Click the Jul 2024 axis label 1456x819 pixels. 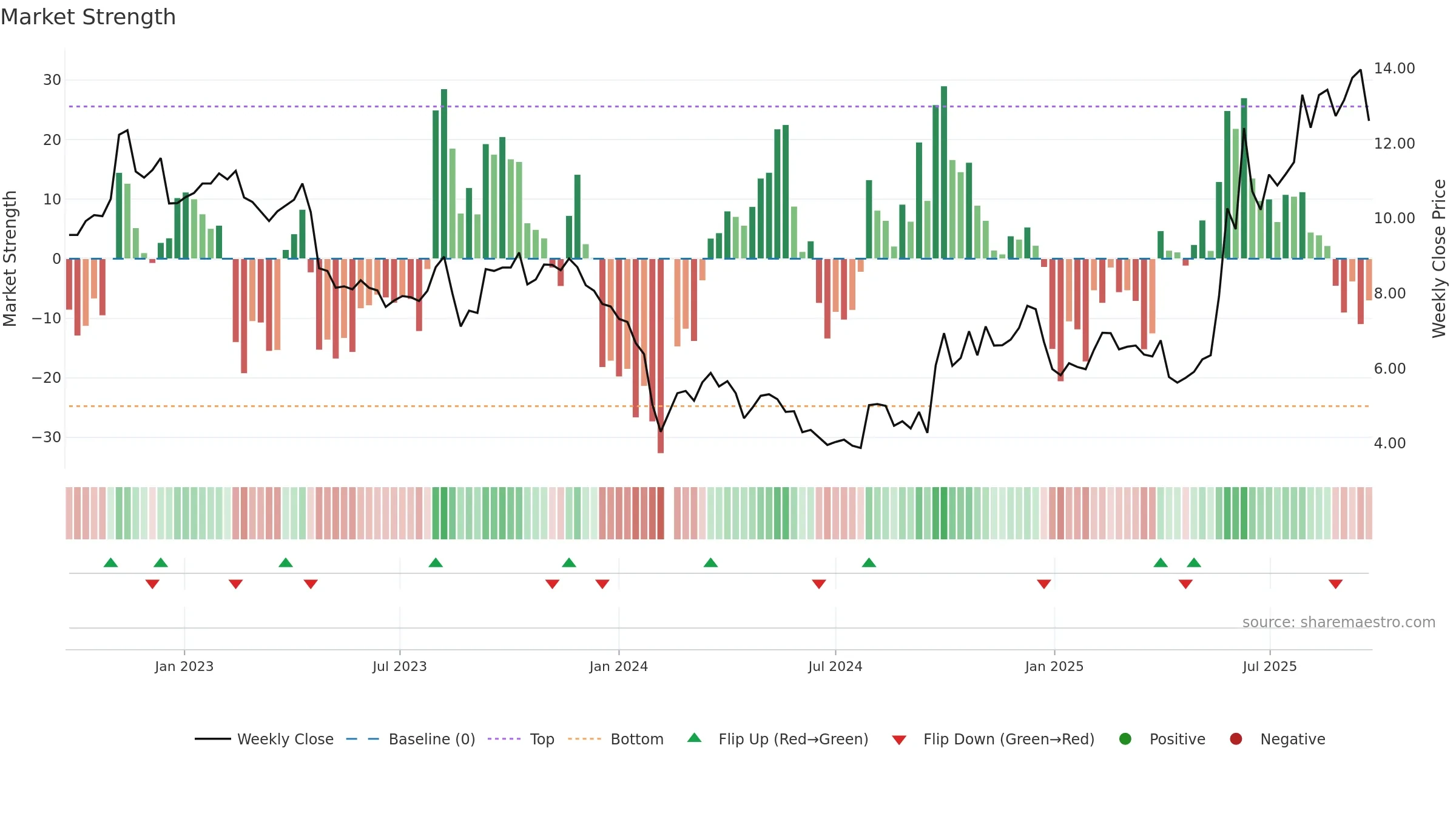[835, 667]
